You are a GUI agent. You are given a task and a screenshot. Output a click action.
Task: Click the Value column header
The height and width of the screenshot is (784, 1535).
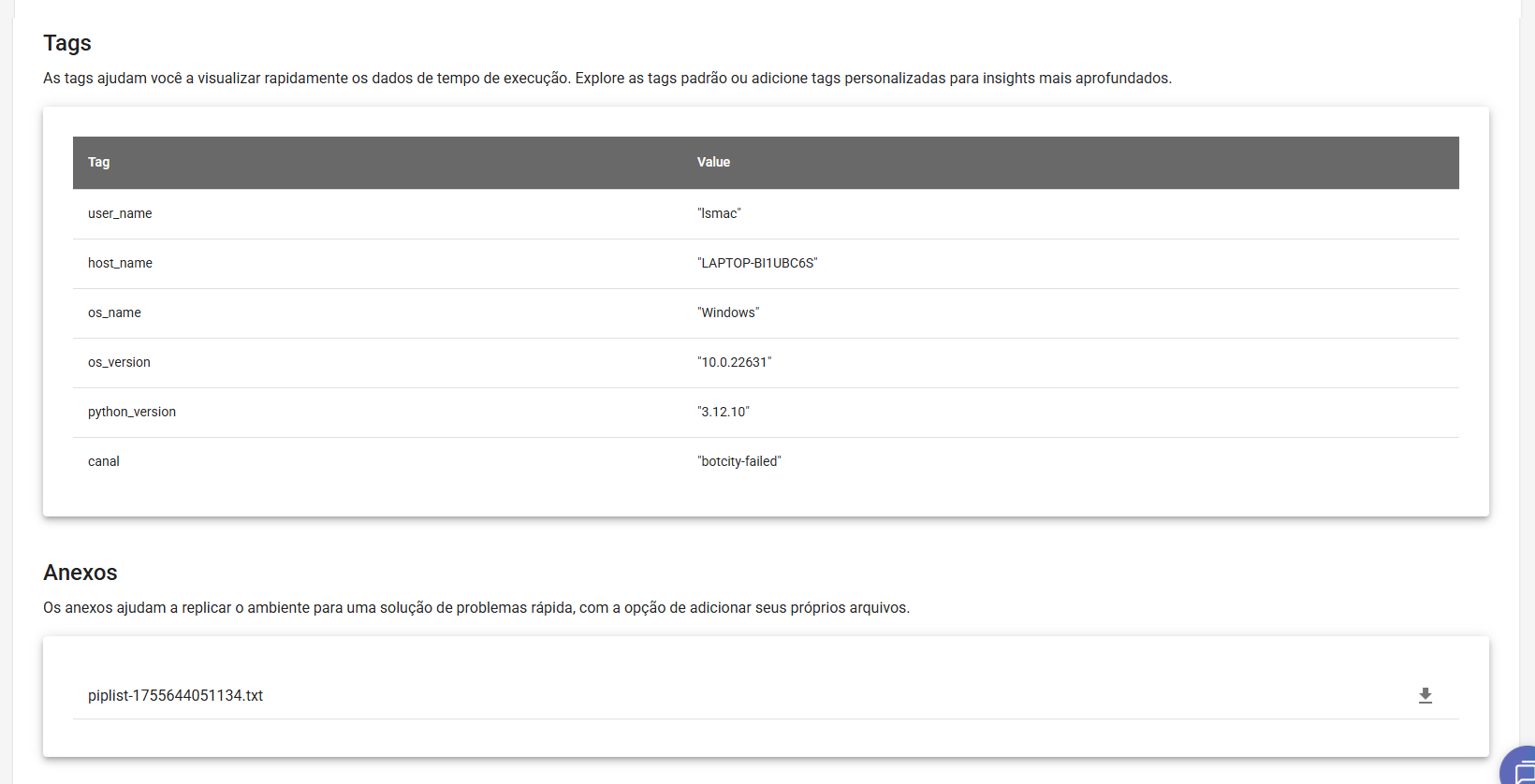(713, 162)
